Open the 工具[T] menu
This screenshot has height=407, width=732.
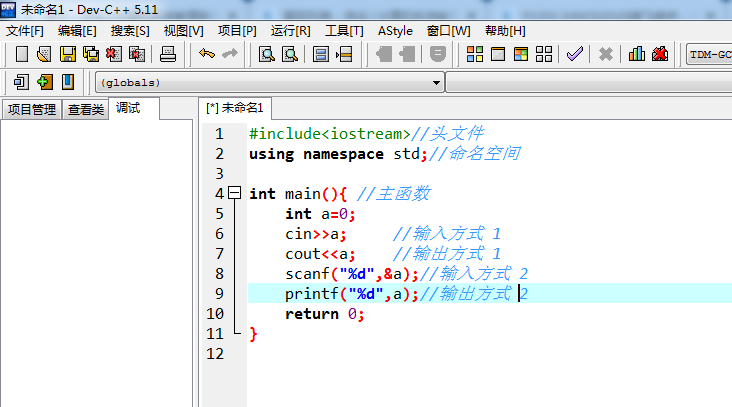click(x=344, y=31)
